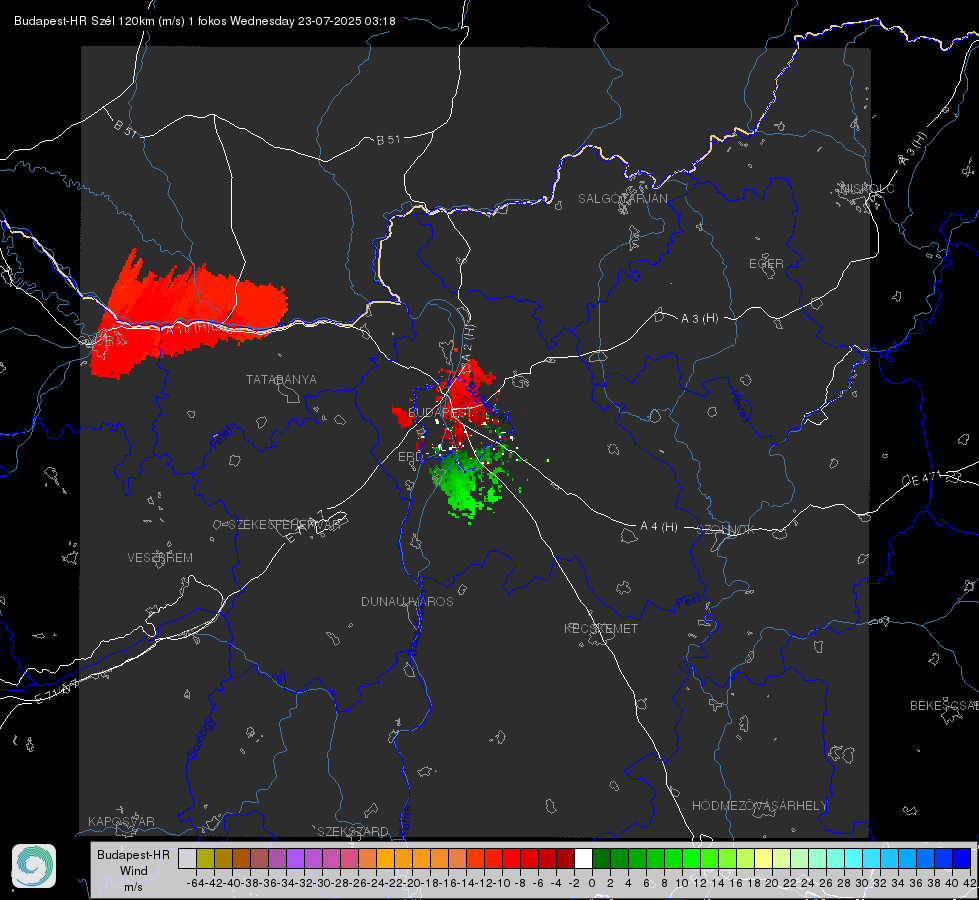The image size is (979, 900).
Task: Click the VESZPRÉM city label
Action: [160, 558]
